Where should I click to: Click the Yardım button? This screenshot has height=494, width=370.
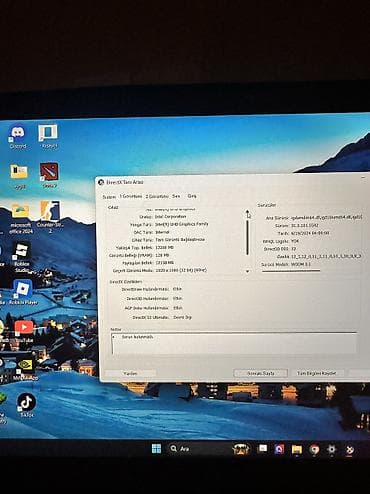[x=130, y=373]
